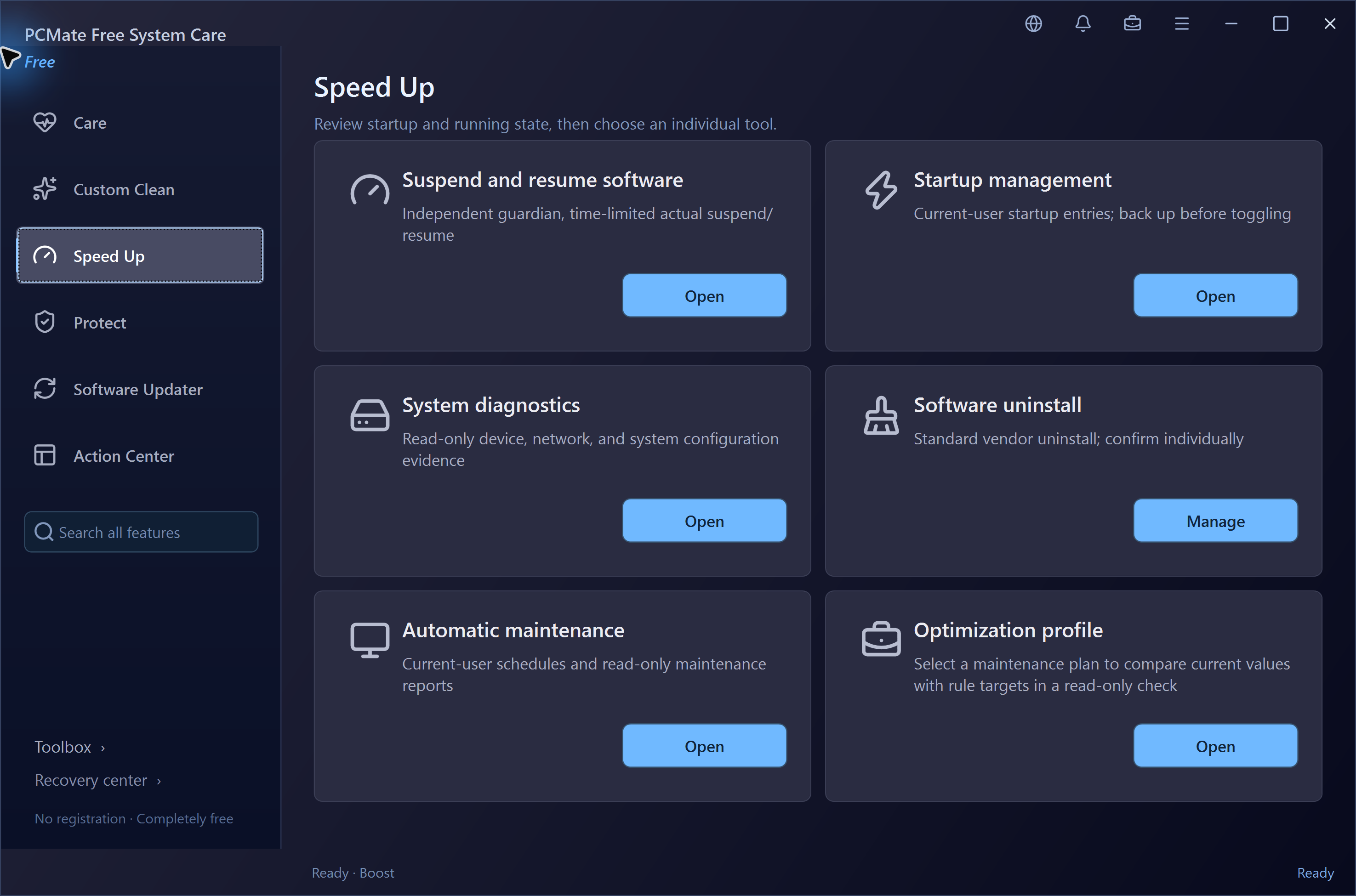This screenshot has height=896, width=1356.
Task: Click the magnifier icon in the search box
Action: point(44,532)
